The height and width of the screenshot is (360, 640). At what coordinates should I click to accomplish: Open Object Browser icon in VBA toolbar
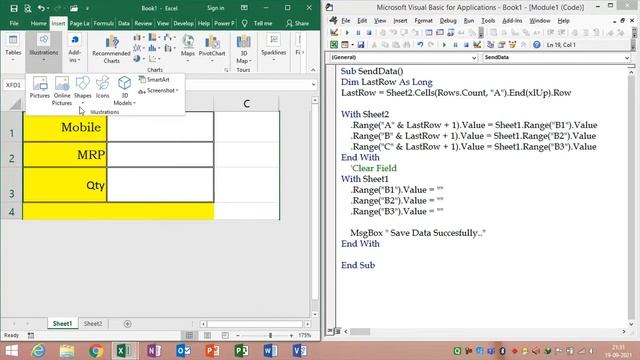click(x=512, y=44)
